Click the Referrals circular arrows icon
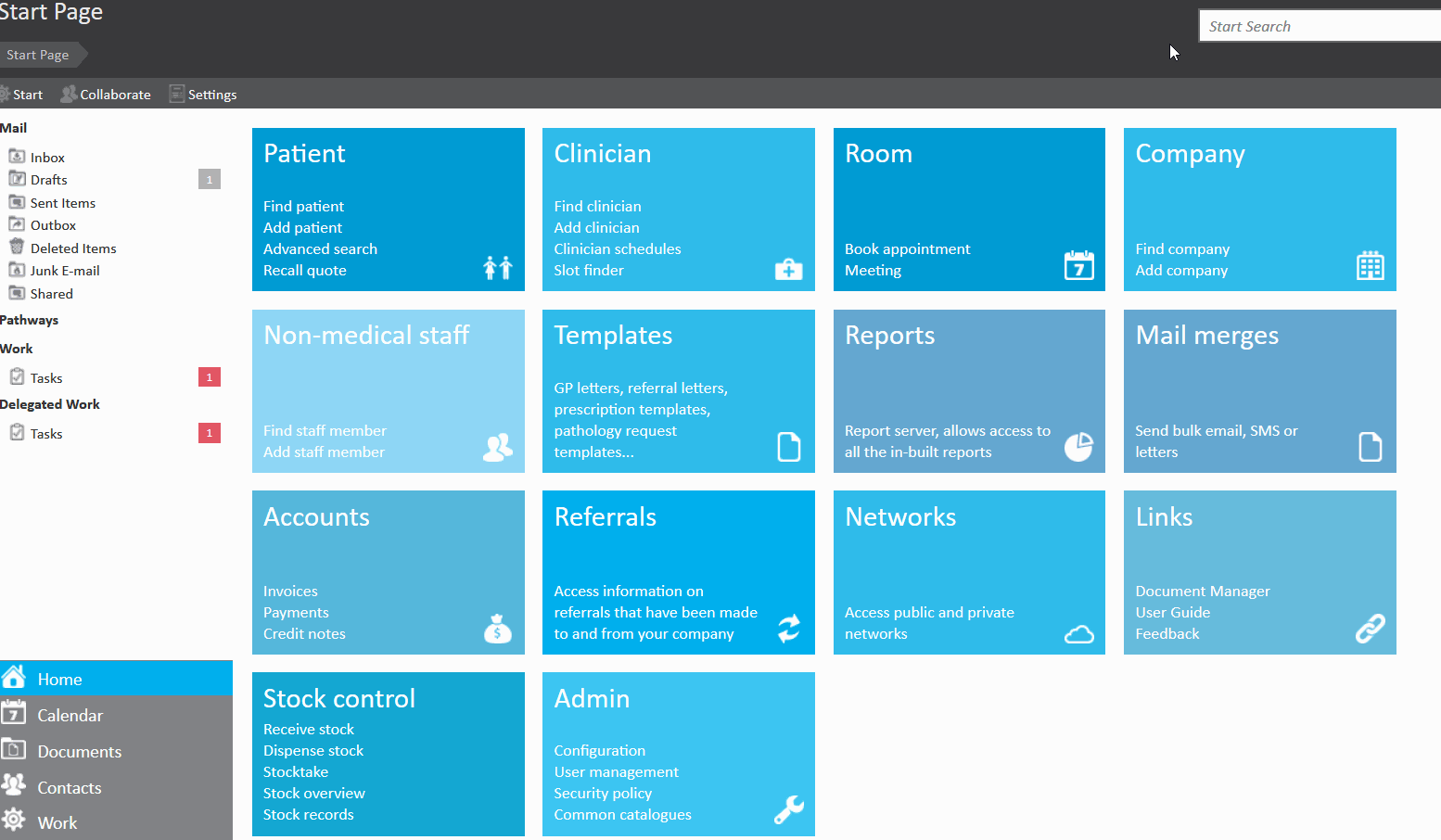This screenshot has width=1441, height=840. (x=788, y=629)
